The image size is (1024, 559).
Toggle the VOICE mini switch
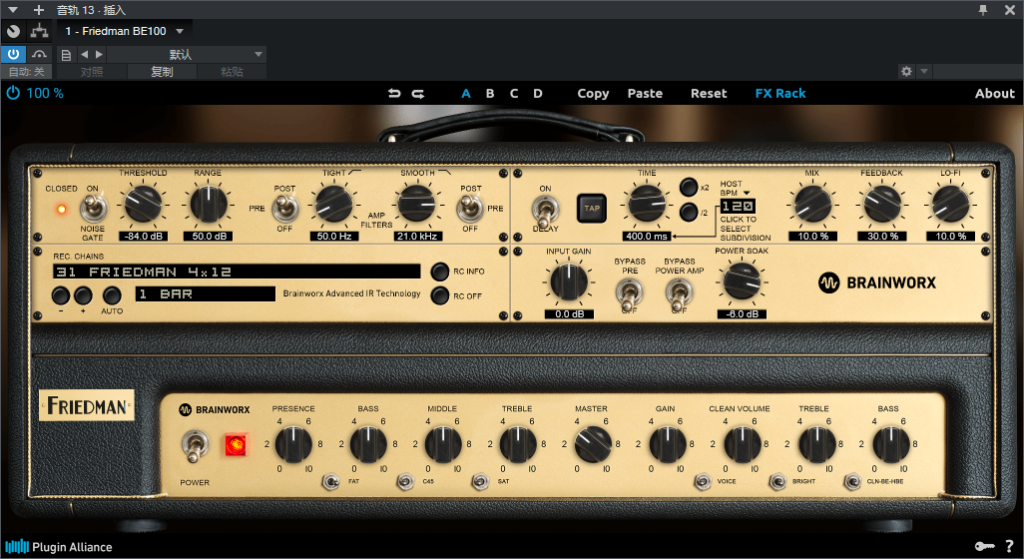pyautogui.click(x=703, y=482)
